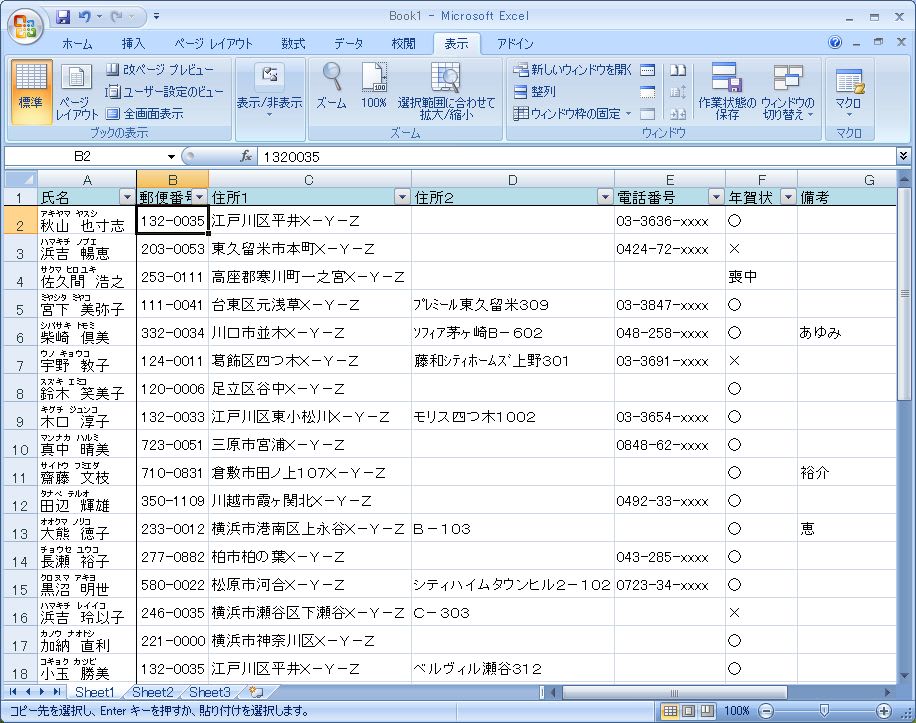Save the workbook from quick access toolbar
The image size is (916, 723).
tap(63, 17)
